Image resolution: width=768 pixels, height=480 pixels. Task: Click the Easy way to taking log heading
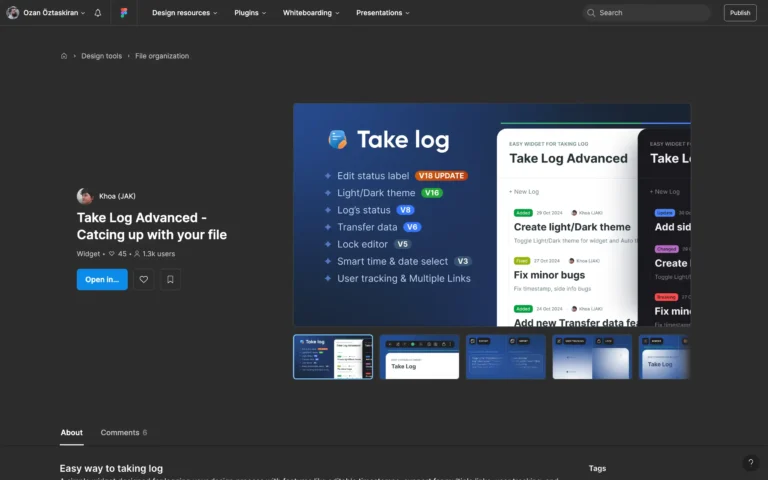(x=111, y=468)
